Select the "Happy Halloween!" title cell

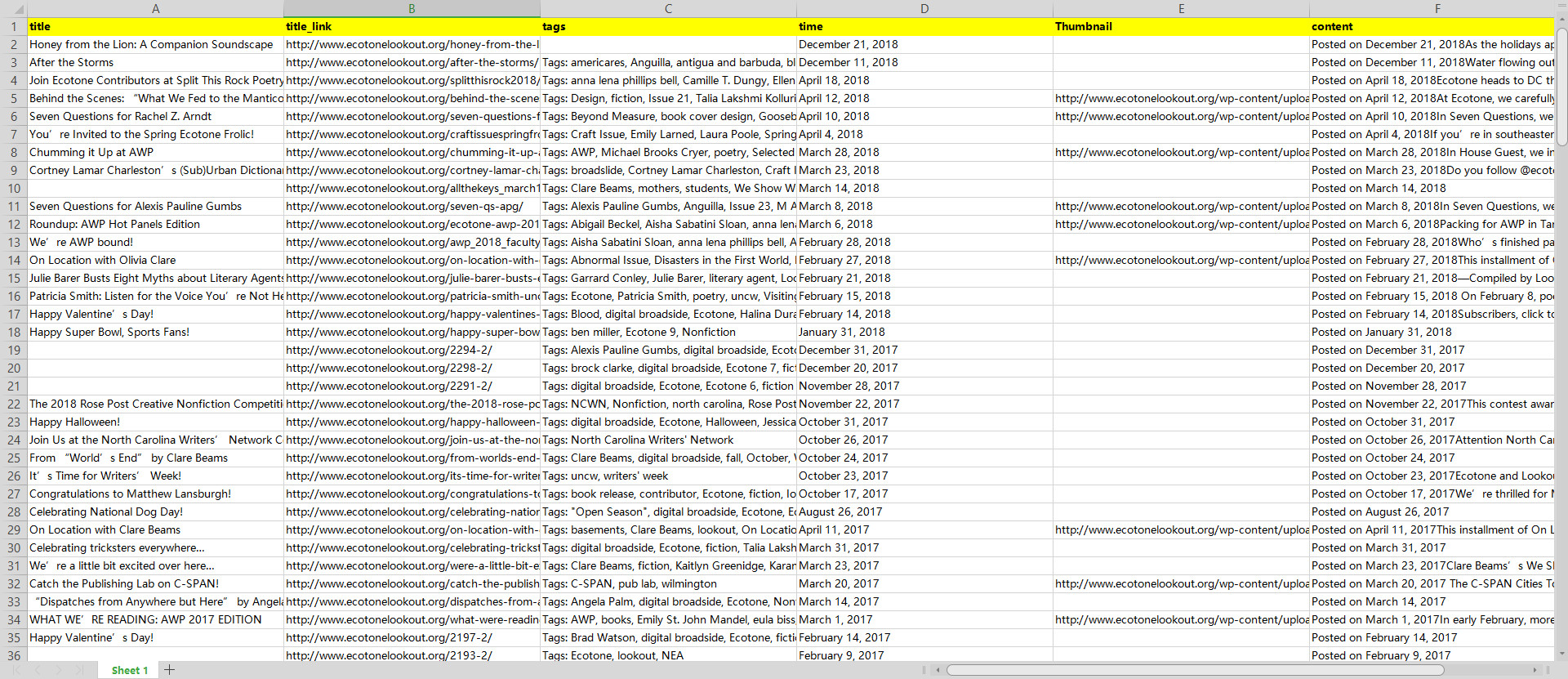tap(155, 422)
